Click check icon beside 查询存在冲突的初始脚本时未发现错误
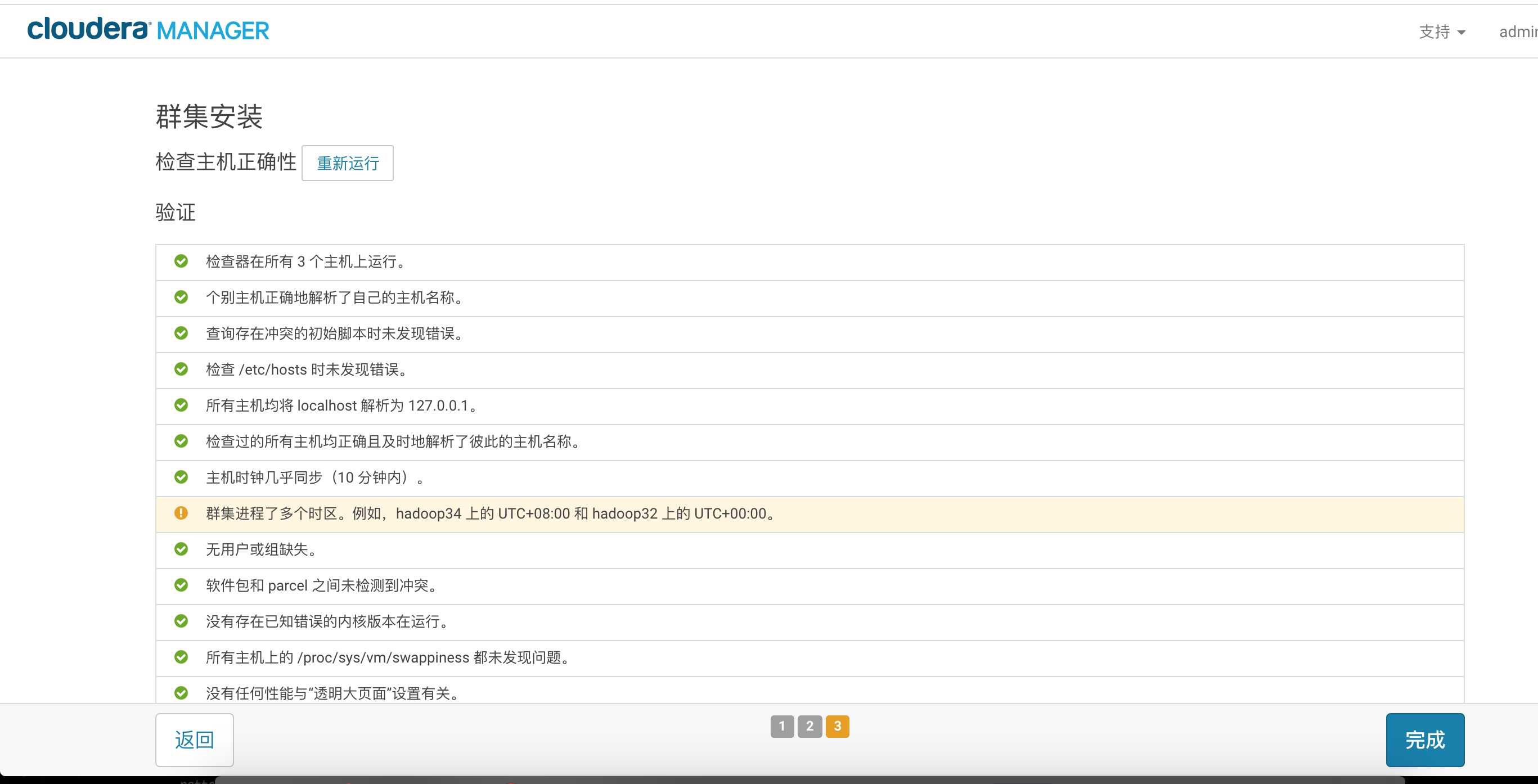 pyautogui.click(x=181, y=332)
